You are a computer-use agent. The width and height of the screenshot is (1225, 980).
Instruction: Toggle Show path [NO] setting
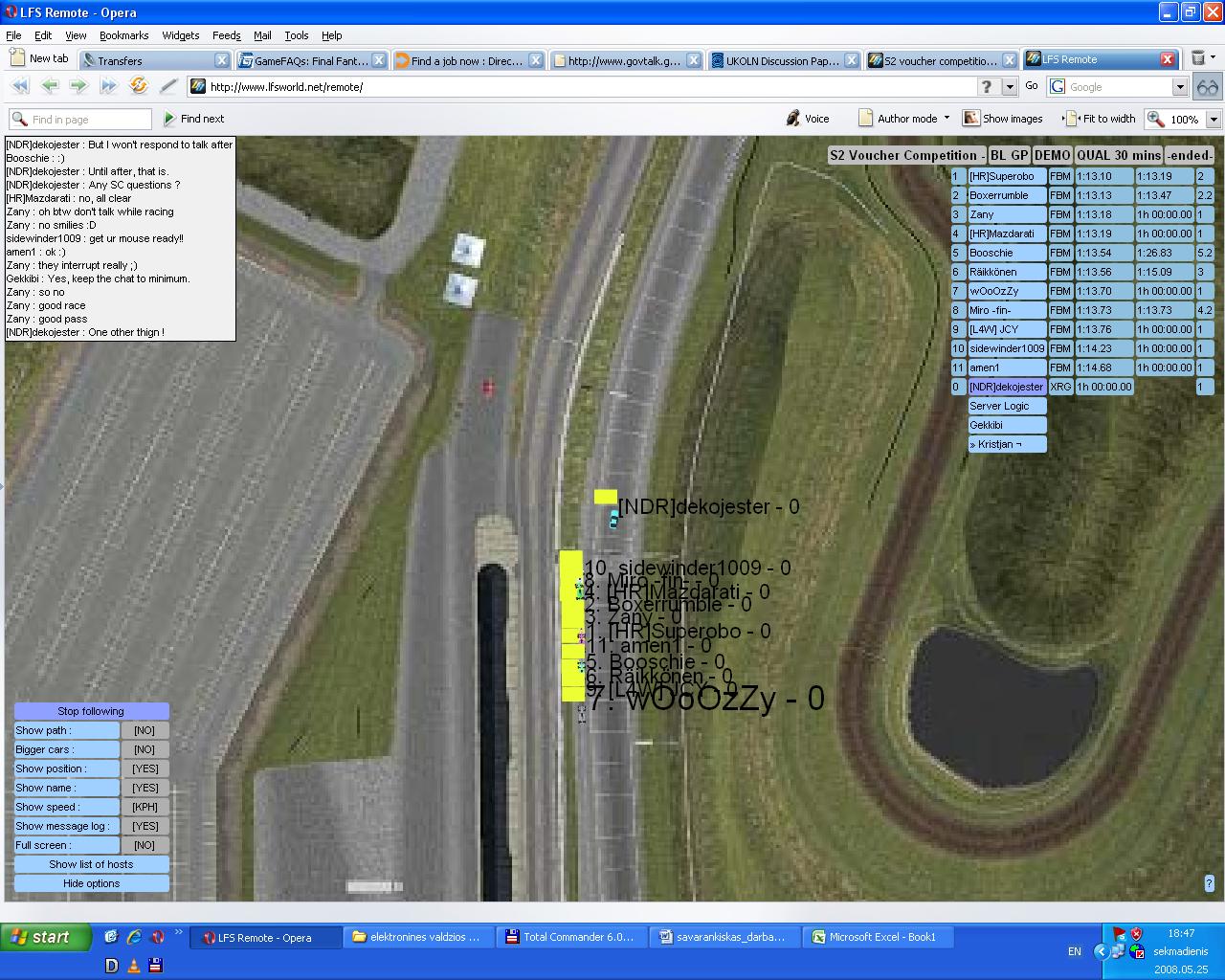coord(145,730)
